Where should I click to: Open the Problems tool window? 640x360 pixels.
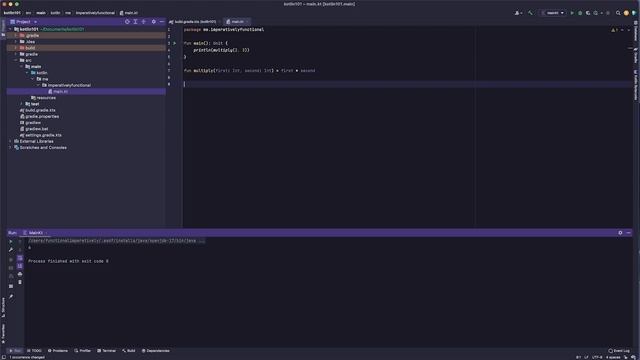tap(58, 351)
